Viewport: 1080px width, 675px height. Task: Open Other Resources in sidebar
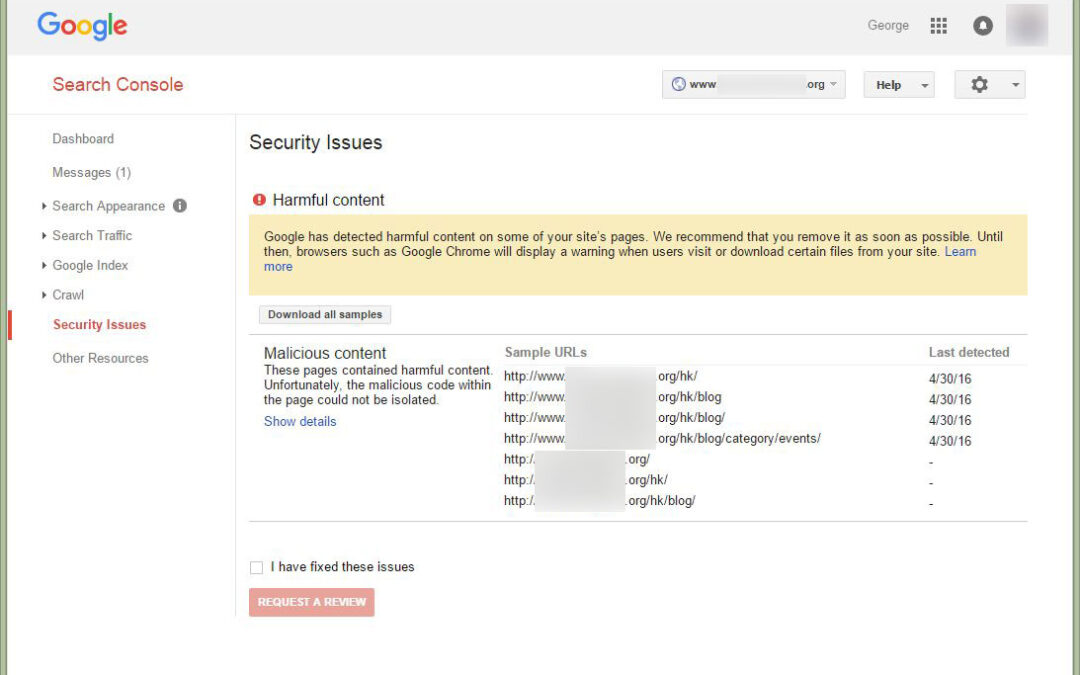pyautogui.click(x=101, y=358)
